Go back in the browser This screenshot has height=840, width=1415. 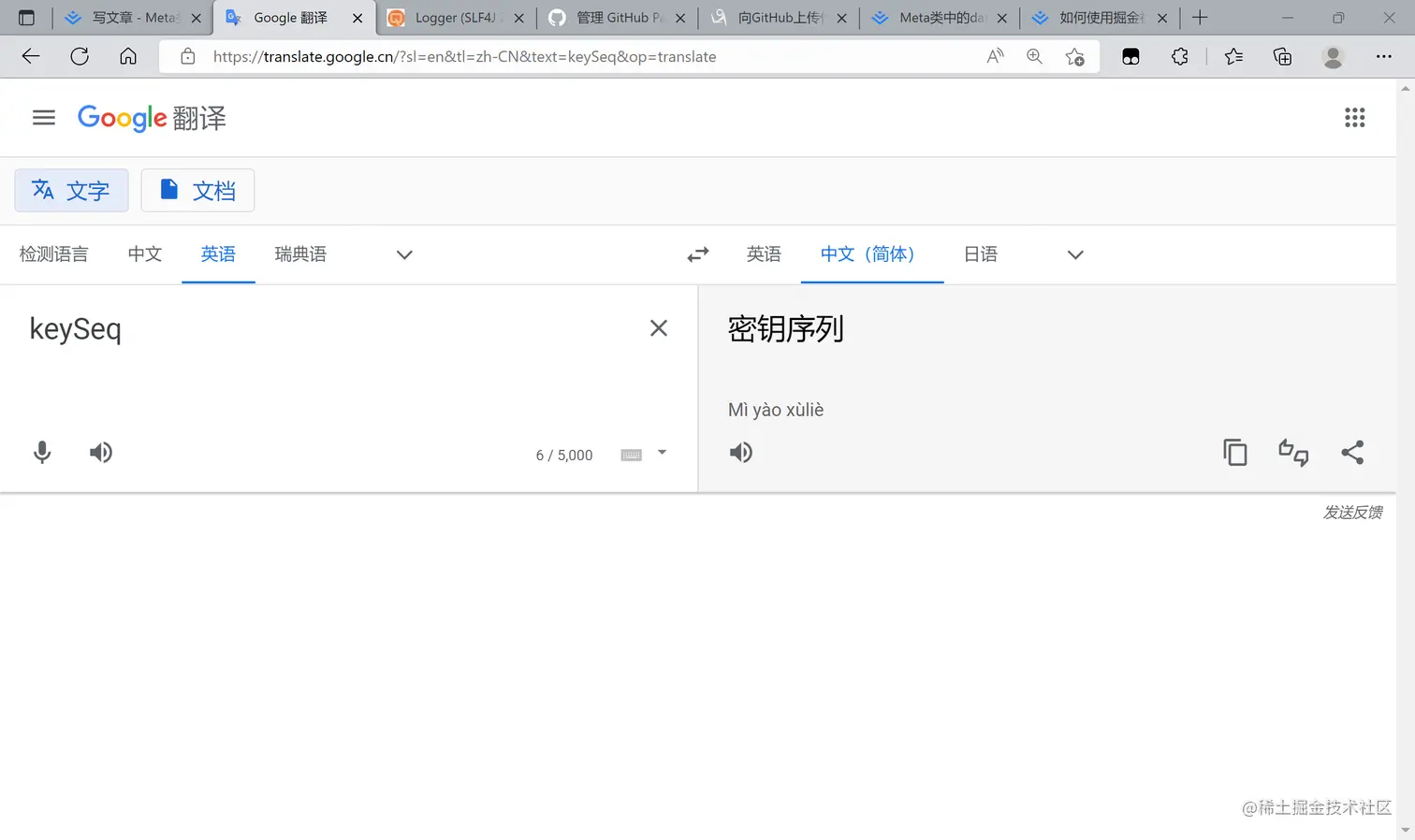31,57
